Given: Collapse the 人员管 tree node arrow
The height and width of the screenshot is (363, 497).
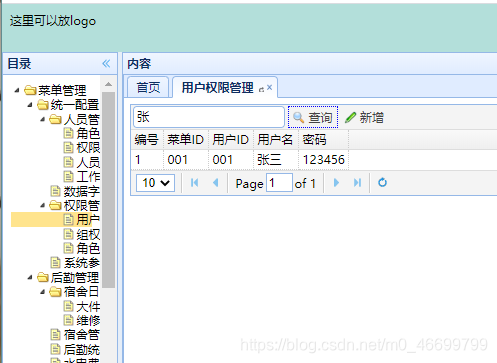Looking at the screenshot, I should 43,119.
